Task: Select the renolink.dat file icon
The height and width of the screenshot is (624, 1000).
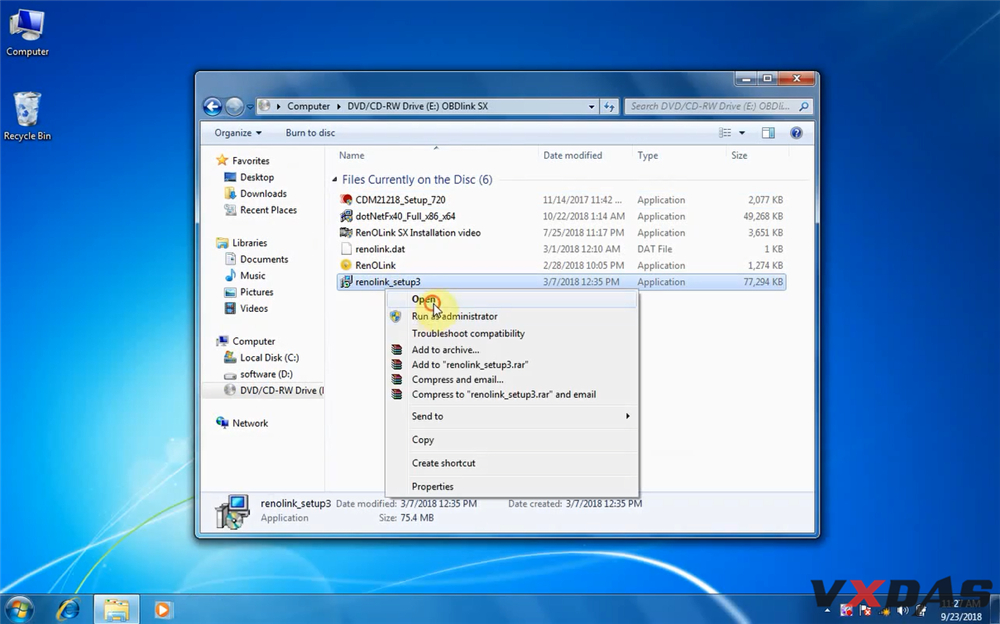Action: point(346,249)
